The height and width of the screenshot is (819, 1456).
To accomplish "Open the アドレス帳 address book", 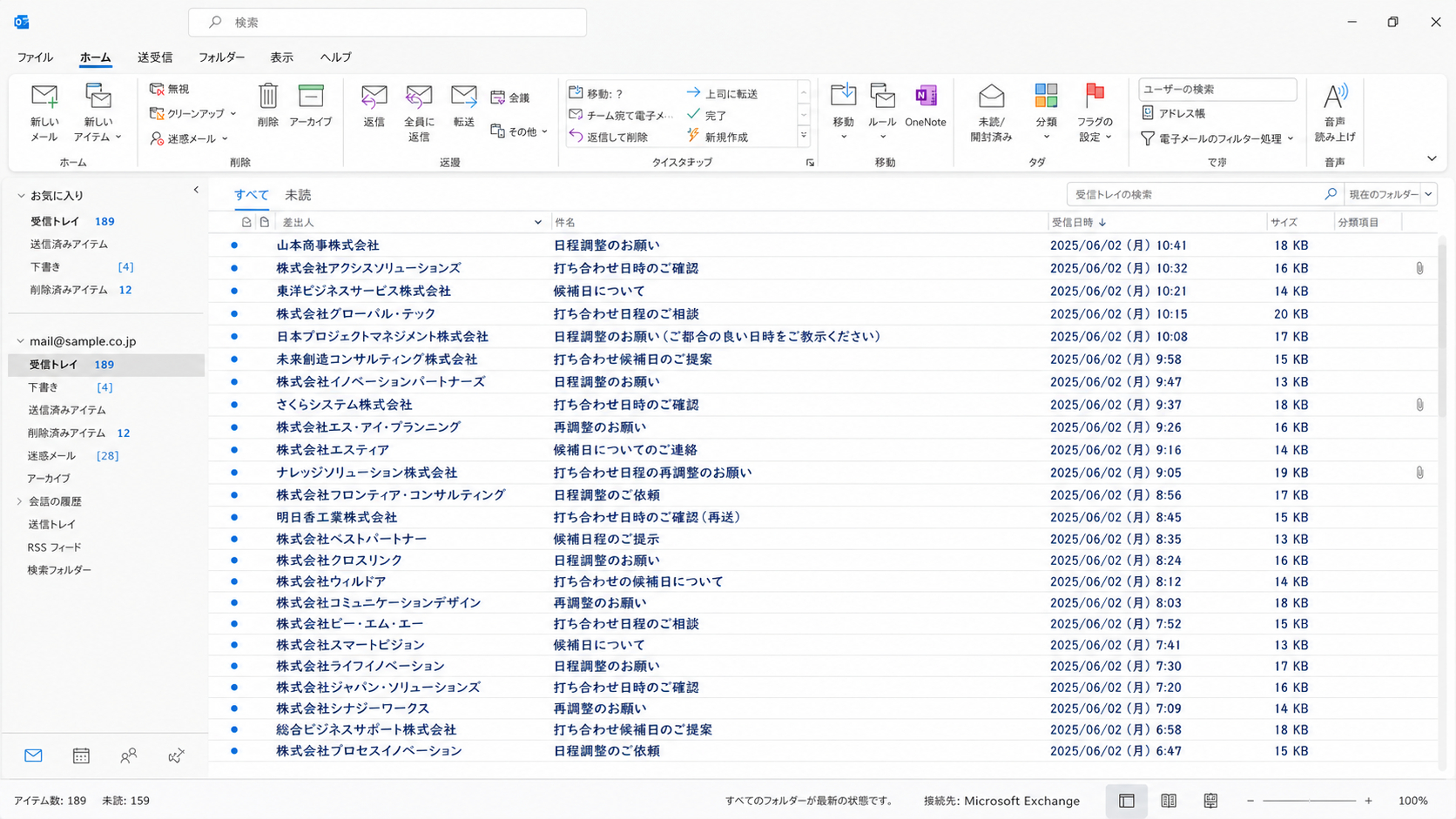I will pyautogui.click(x=1174, y=113).
